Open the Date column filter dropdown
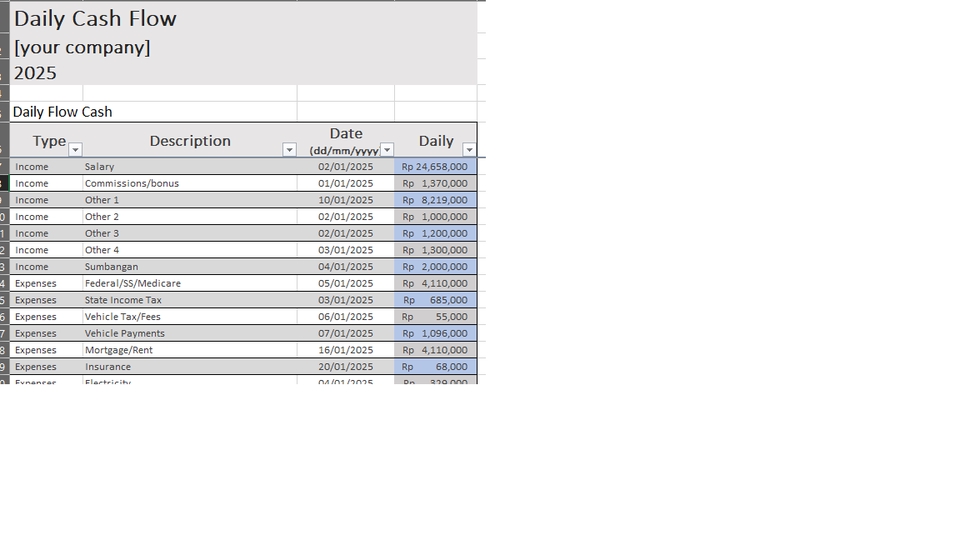 pyautogui.click(x=387, y=149)
